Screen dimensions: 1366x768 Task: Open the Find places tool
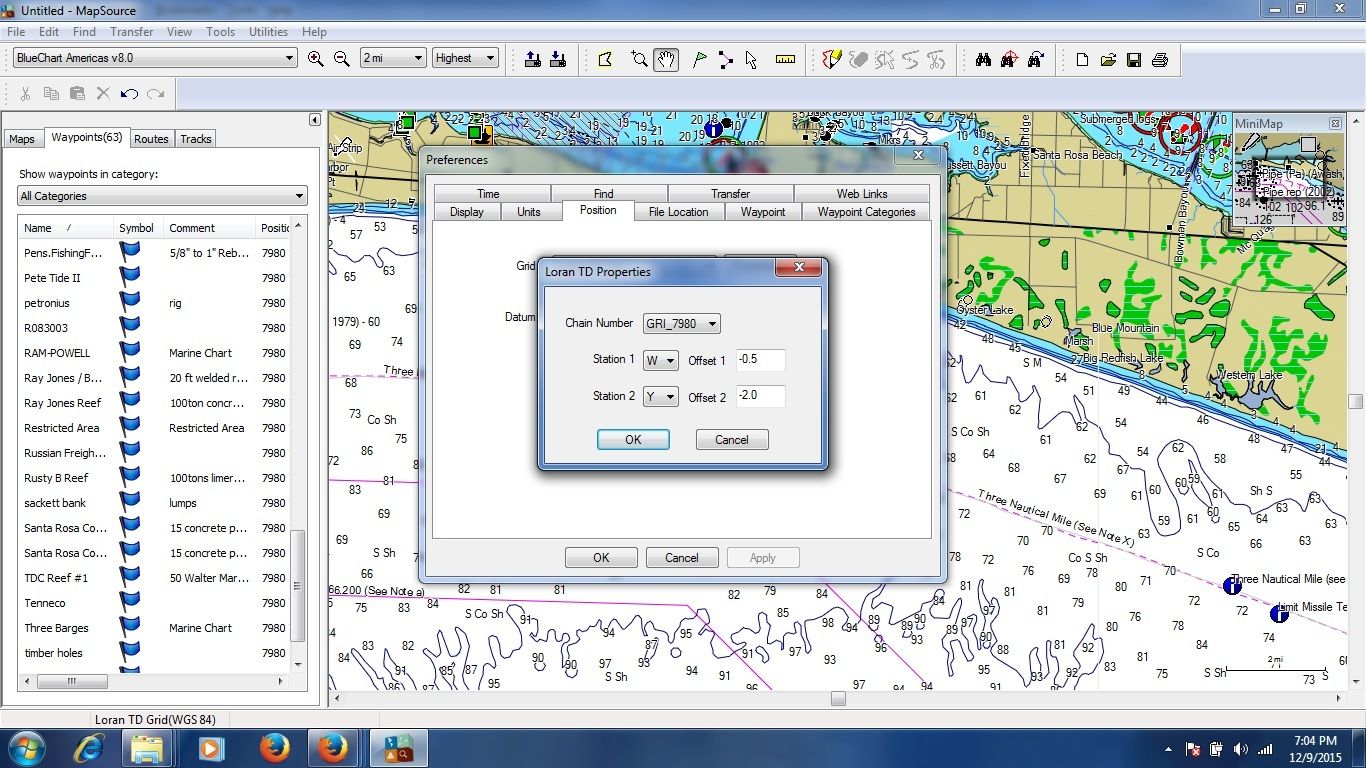pos(983,59)
